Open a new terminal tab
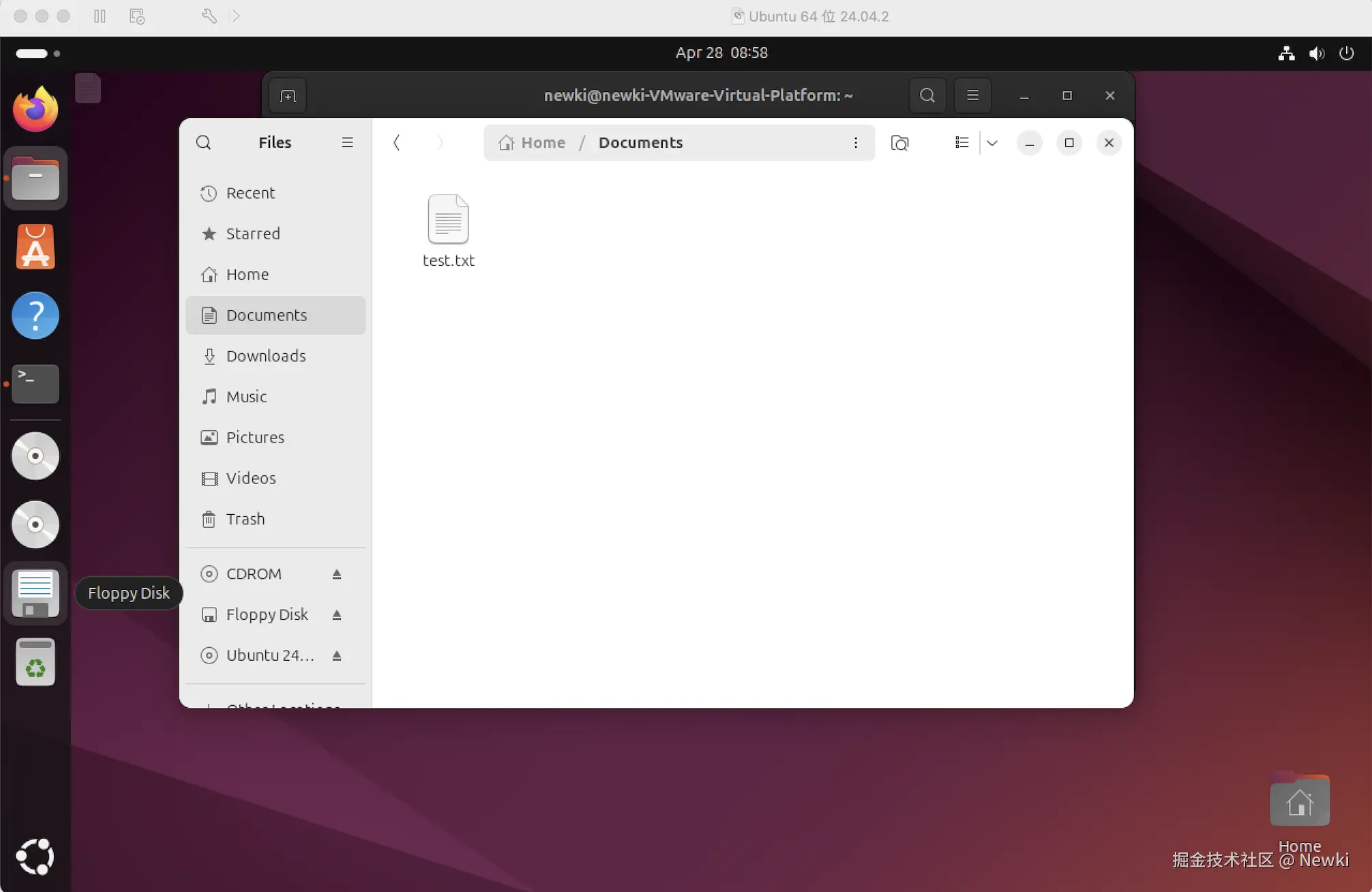This screenshot has width=1372, height=892. tap(288, 95)
